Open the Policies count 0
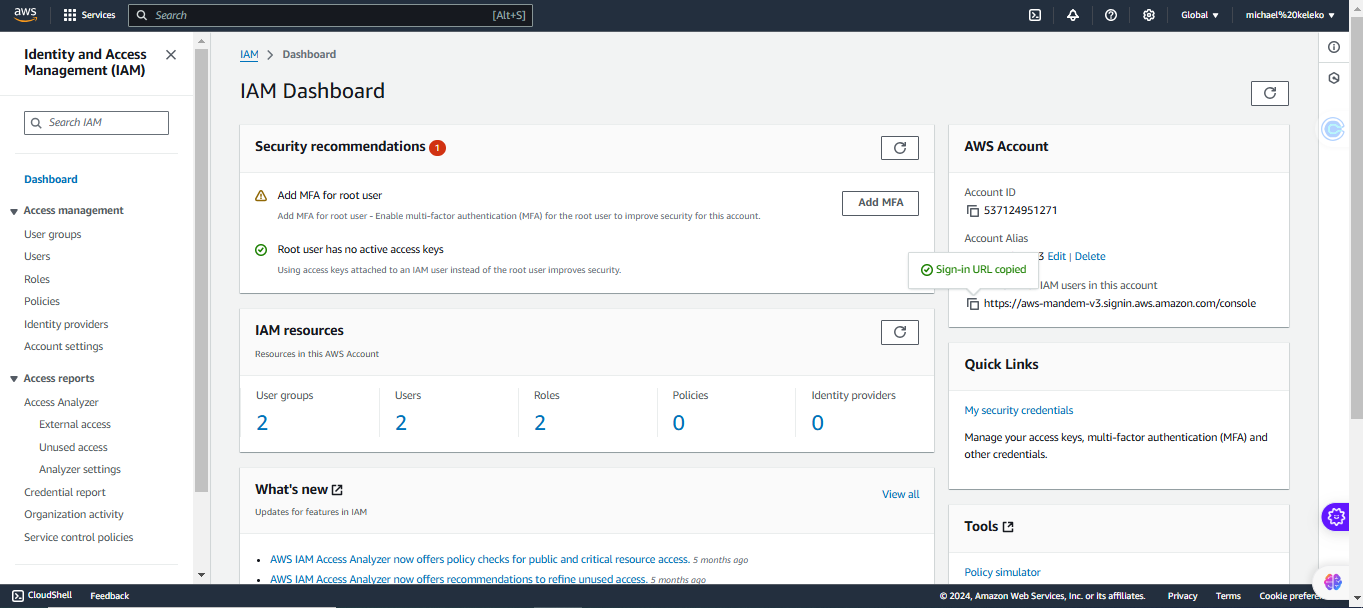Viewport: 1363px width, 608px height. pos(679,423)
